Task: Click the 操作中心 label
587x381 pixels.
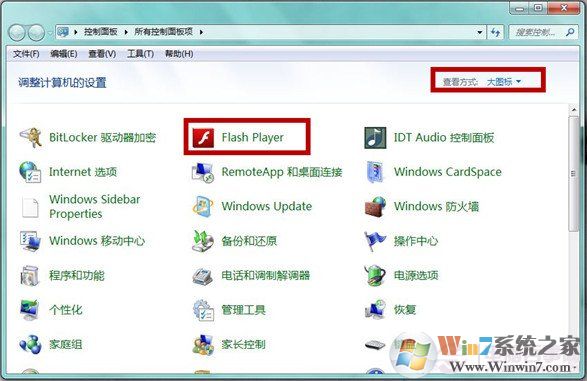Action: click(416, 241)
